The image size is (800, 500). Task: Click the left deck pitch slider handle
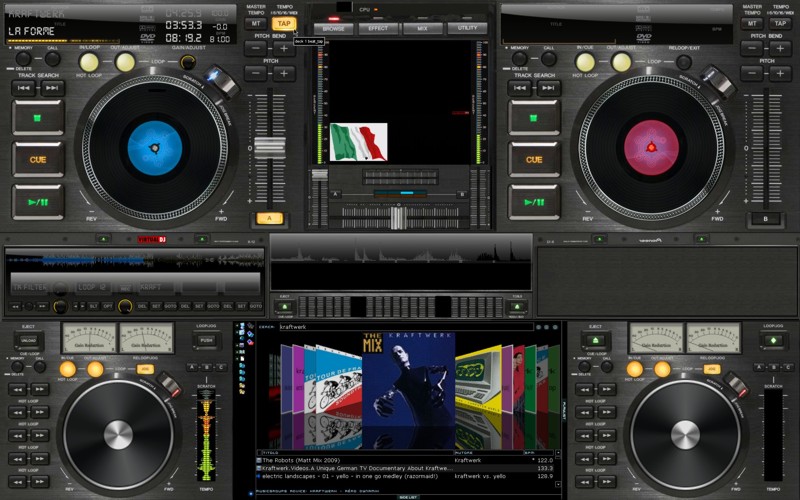pos(269,147)
